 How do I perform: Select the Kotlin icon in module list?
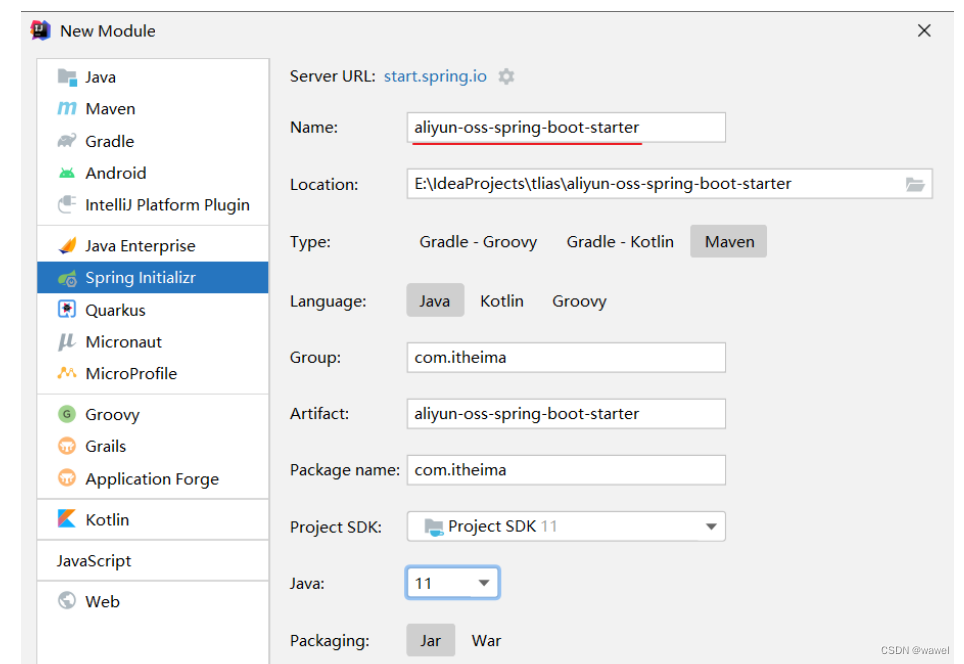click(67, 520)
